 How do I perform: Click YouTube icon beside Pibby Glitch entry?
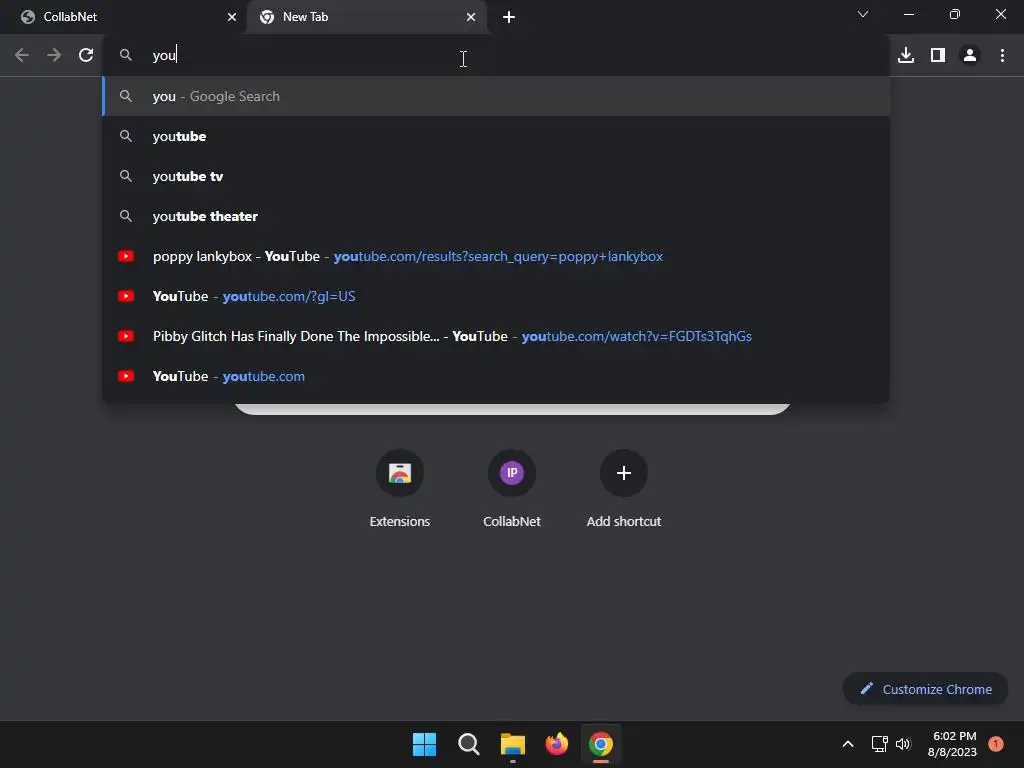(126, 336)
